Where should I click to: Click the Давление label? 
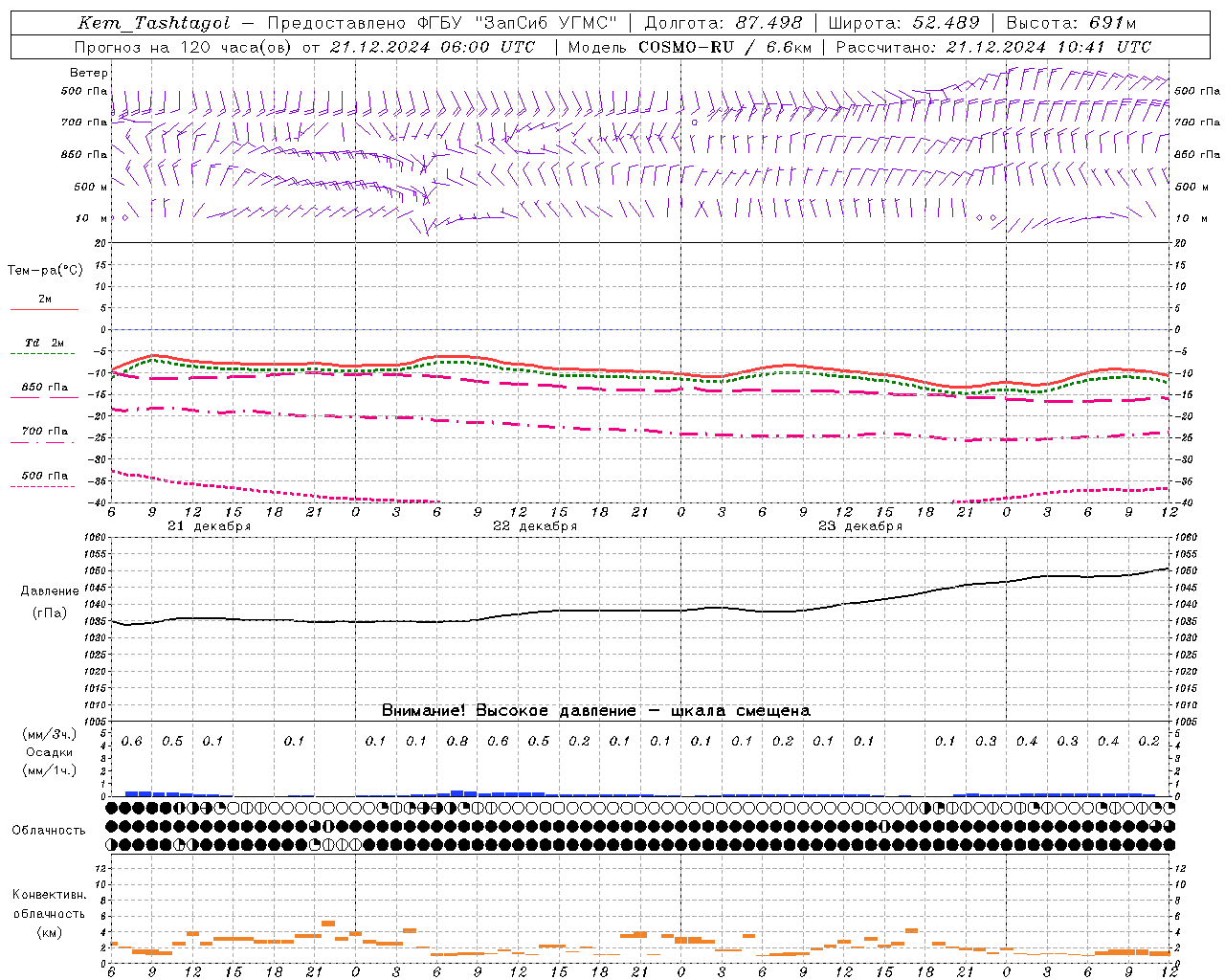pyautogui.click(x=50, y=591)
